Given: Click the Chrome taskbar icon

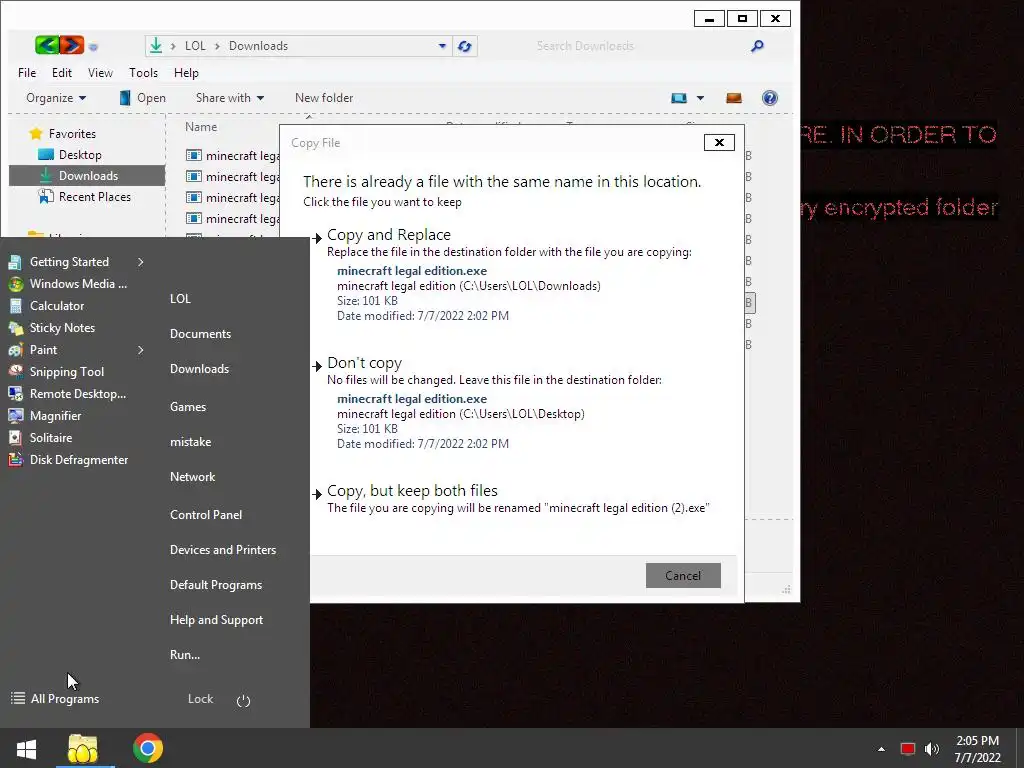Looking at the screenshot, I should click(148, 748).
